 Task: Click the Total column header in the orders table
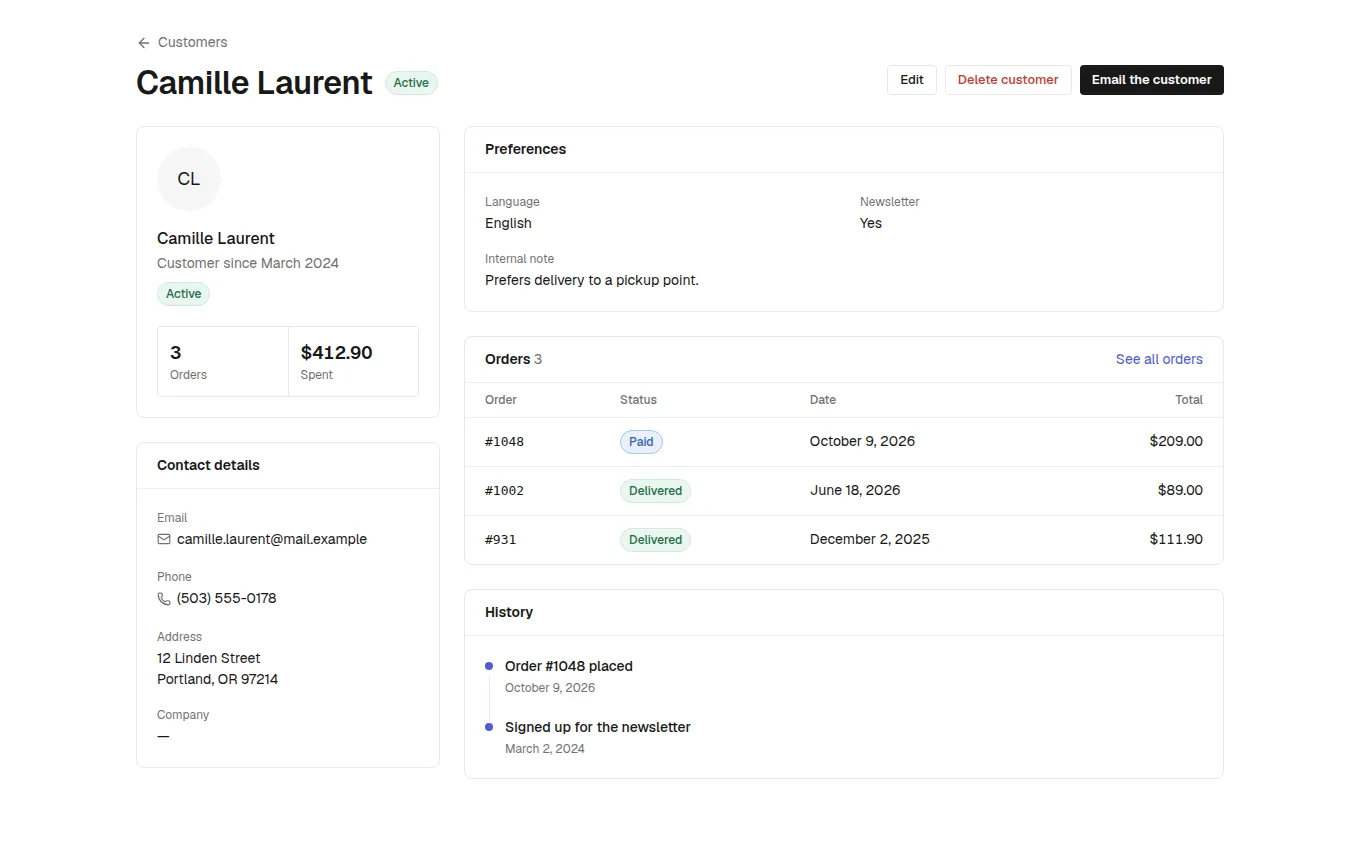tap(1189, 400)
